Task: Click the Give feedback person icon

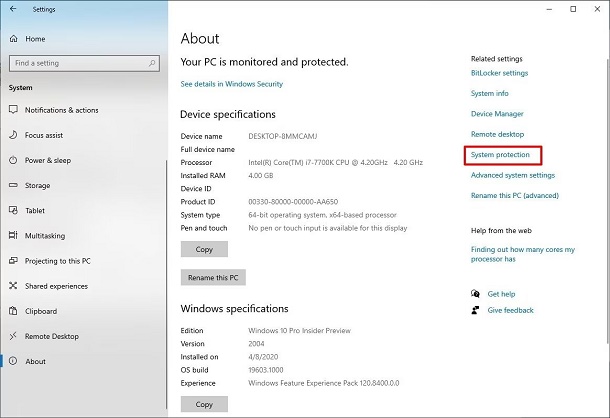Action: click(x=475, y=310)
